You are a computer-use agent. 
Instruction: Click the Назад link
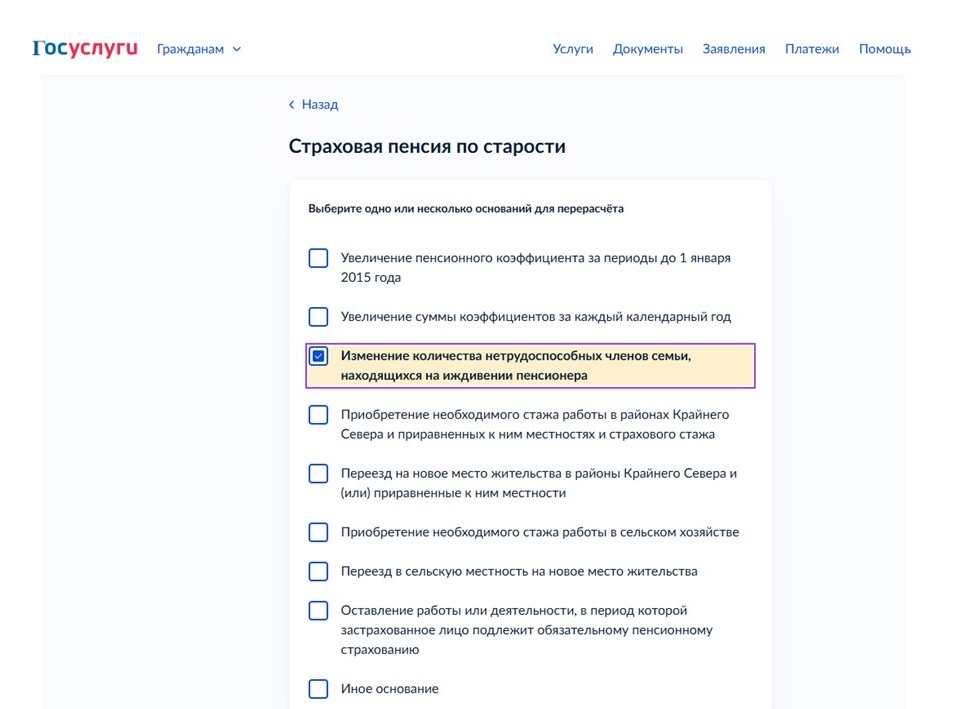click(318, 104)
